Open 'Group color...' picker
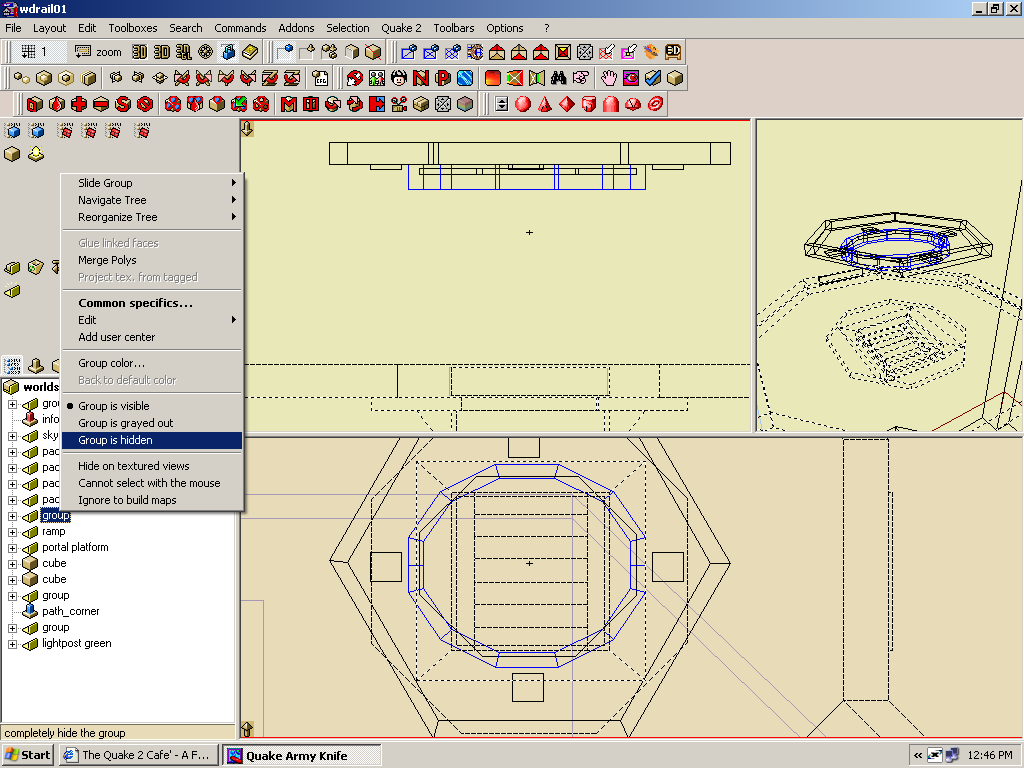 point(111,363)
